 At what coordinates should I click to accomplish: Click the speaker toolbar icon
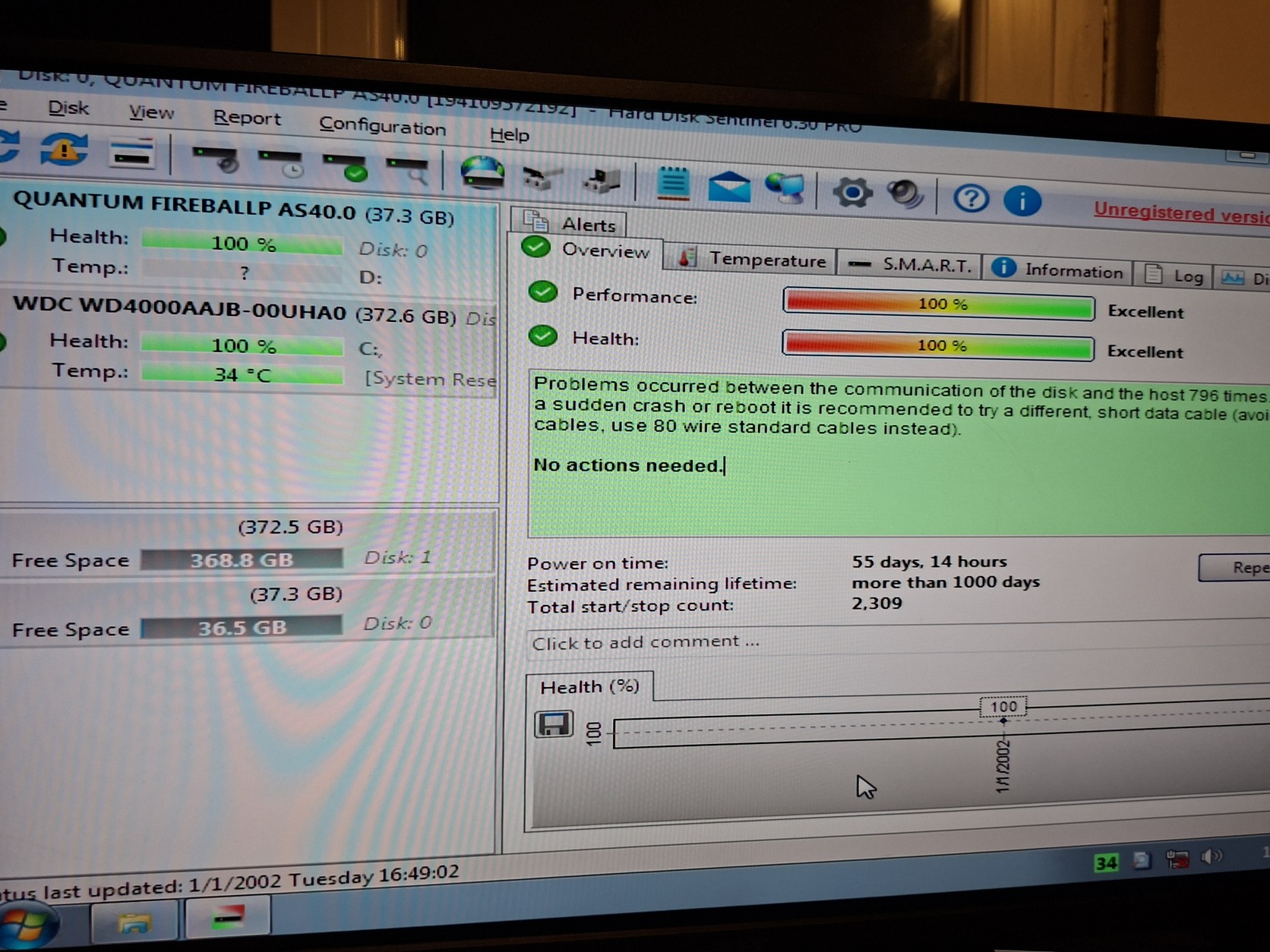pos(905,194)
